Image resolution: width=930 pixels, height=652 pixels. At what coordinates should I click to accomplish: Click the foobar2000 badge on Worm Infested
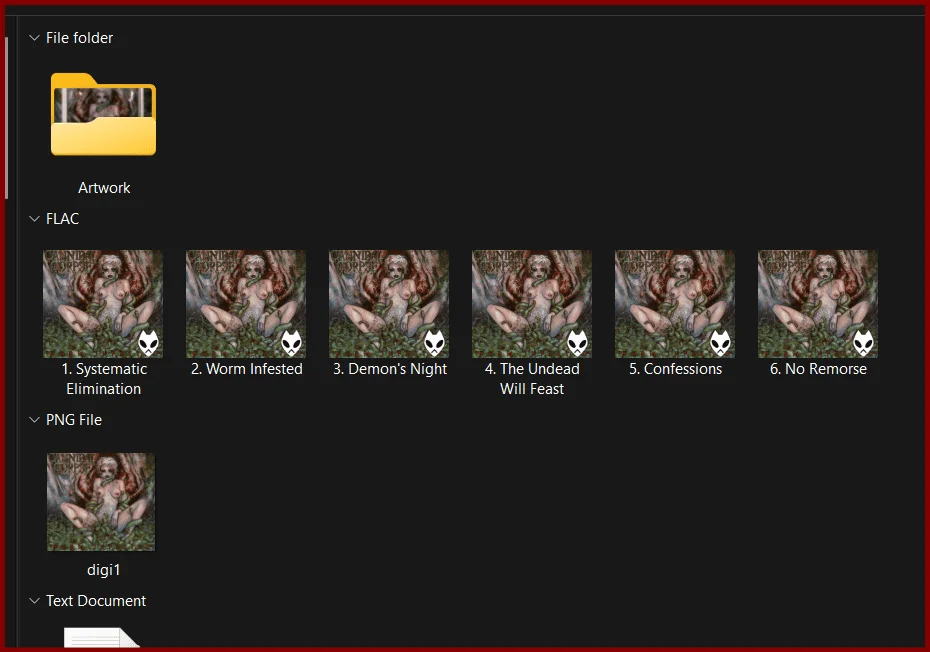point(291,343)
